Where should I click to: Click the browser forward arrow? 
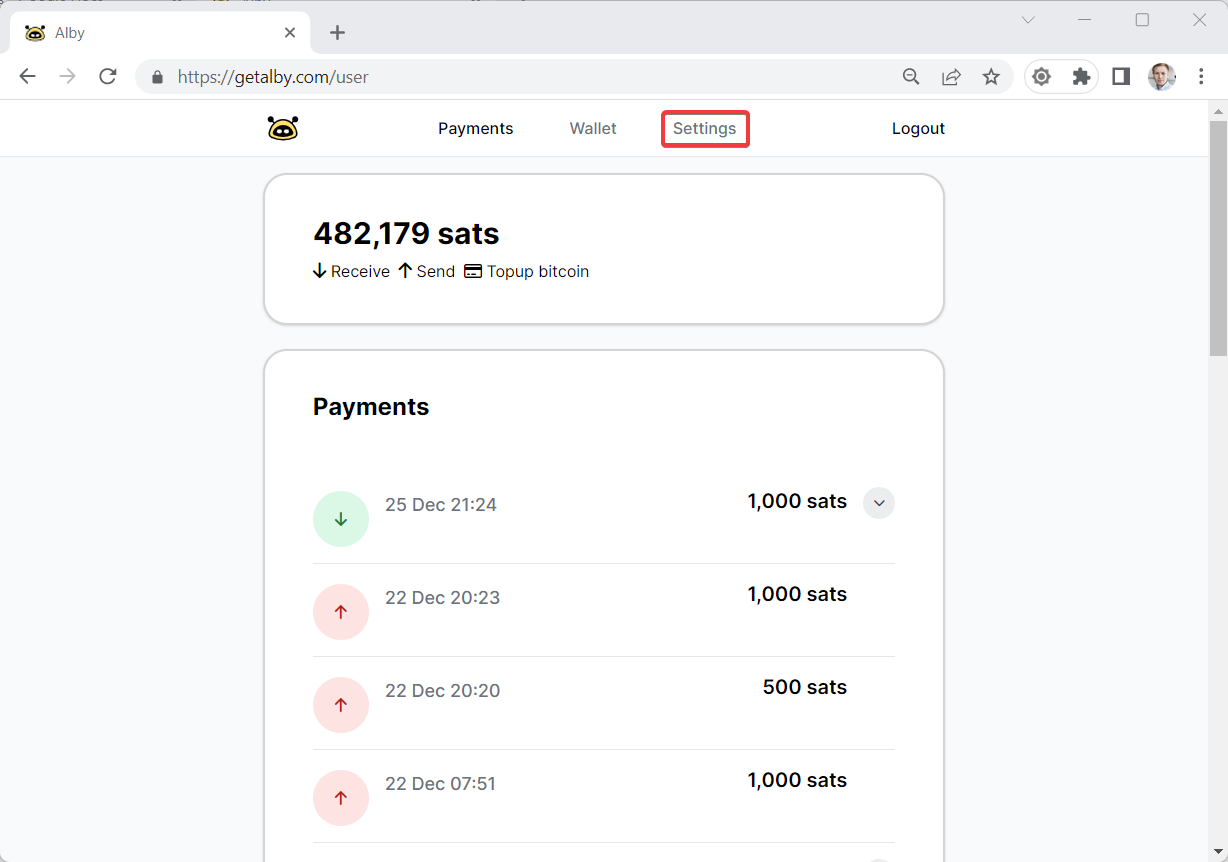click(67, 77)
